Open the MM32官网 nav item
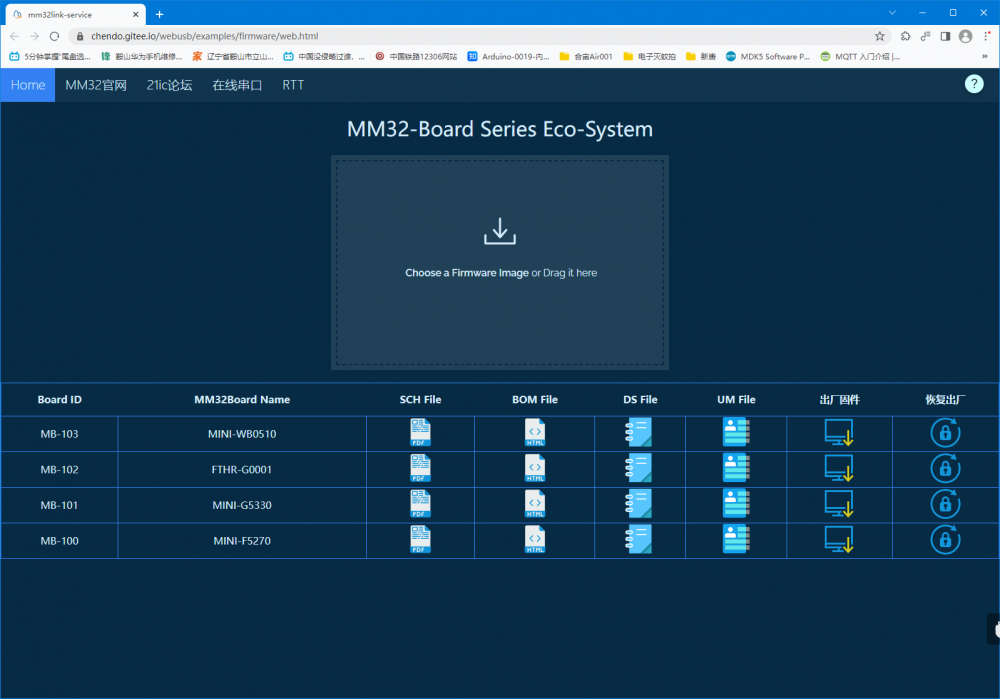1000x699 pixels. [96, 85]
